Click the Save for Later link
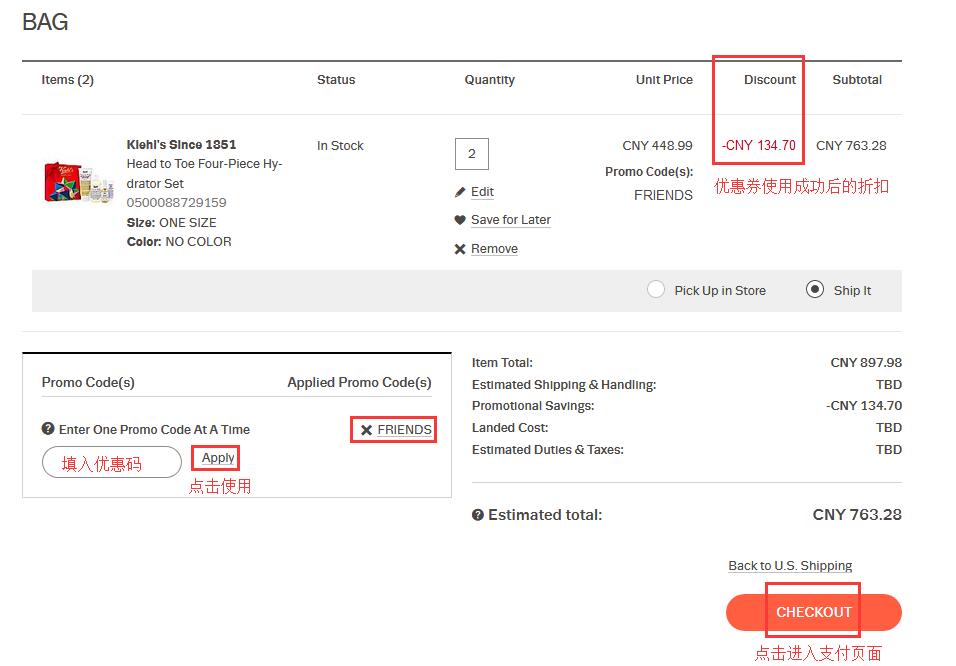Image resolution: width=956 pixels, height=666 pixels. click(511, 220)
